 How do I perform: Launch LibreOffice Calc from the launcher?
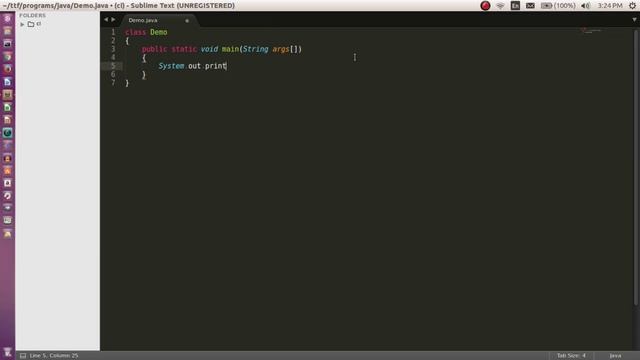(7, 107)
